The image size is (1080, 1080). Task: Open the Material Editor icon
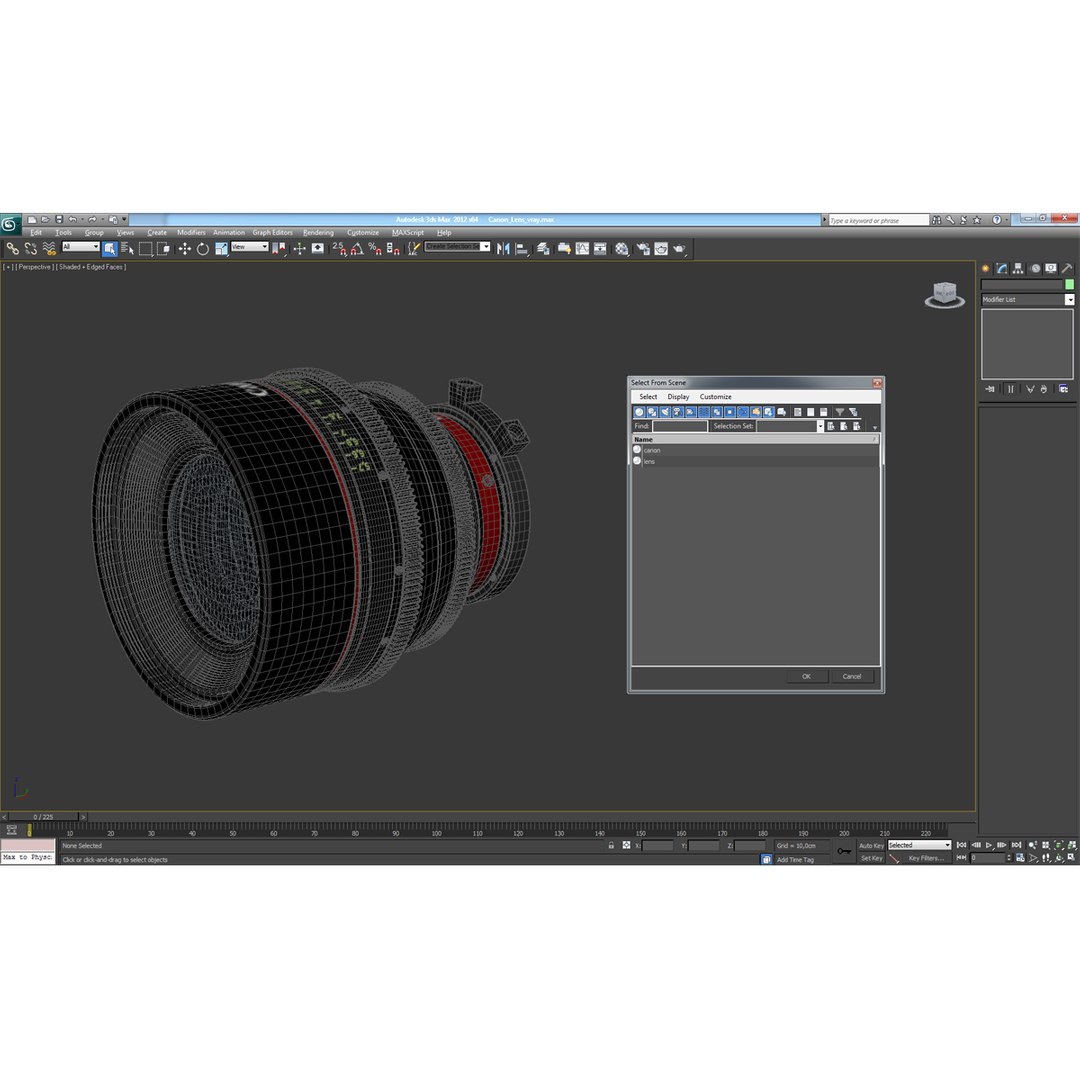point(622,249)
